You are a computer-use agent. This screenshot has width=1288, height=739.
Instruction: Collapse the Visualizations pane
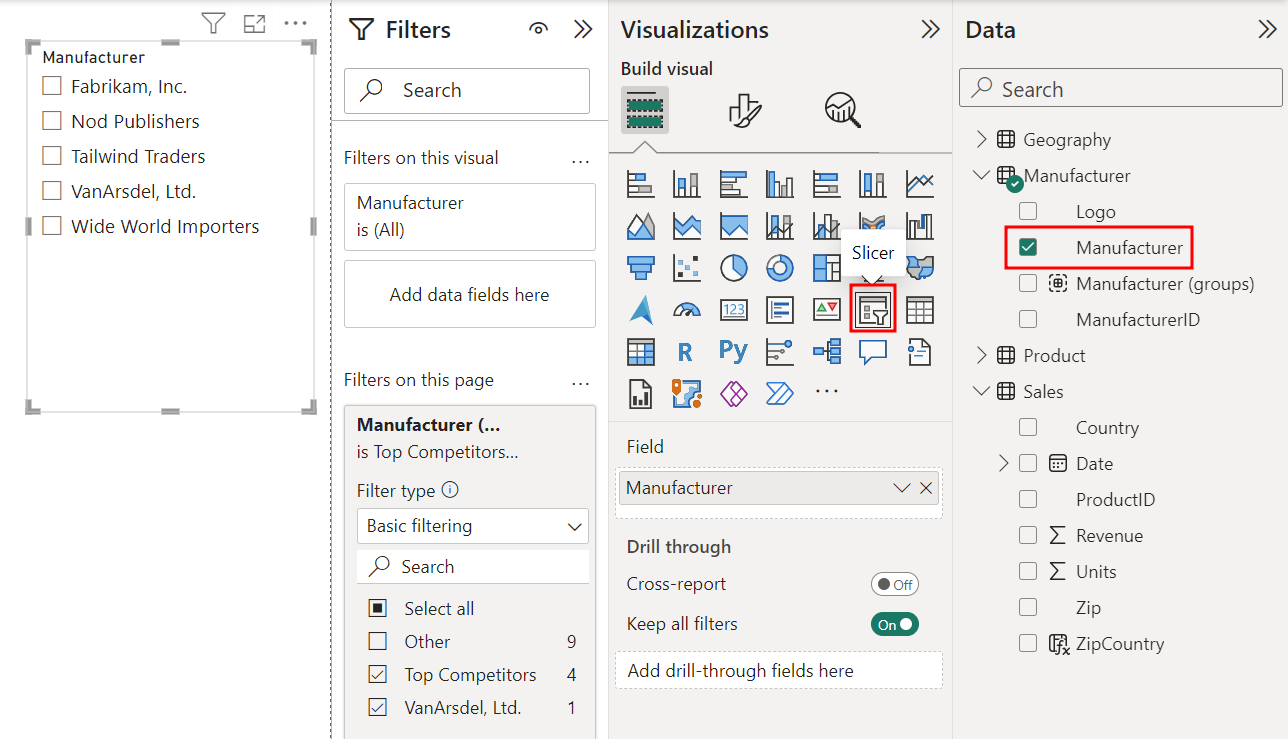point(930,30)
